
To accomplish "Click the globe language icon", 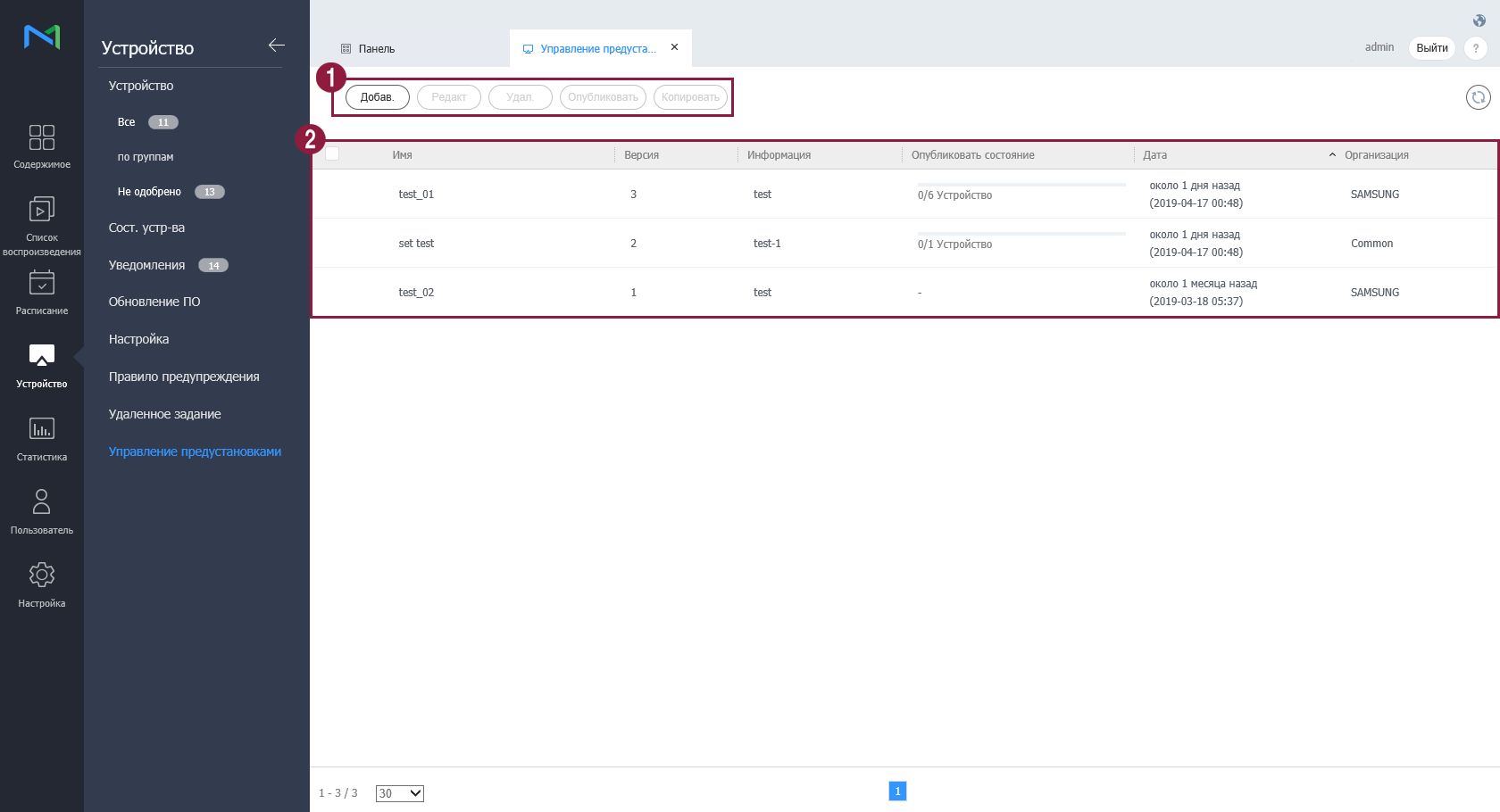I will point(1479,21).
